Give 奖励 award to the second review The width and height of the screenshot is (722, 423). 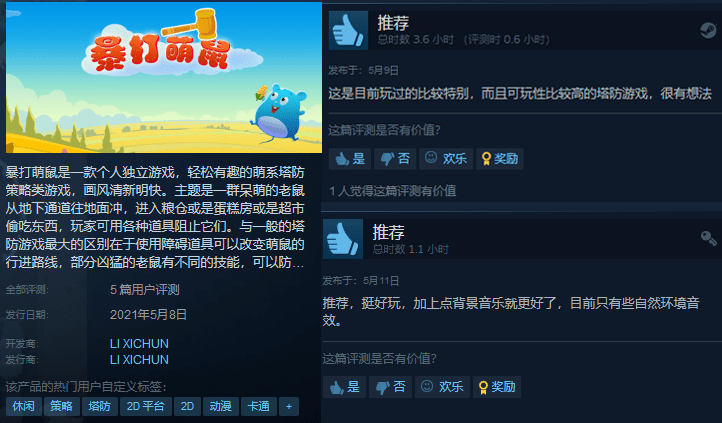tap(497, 387)
